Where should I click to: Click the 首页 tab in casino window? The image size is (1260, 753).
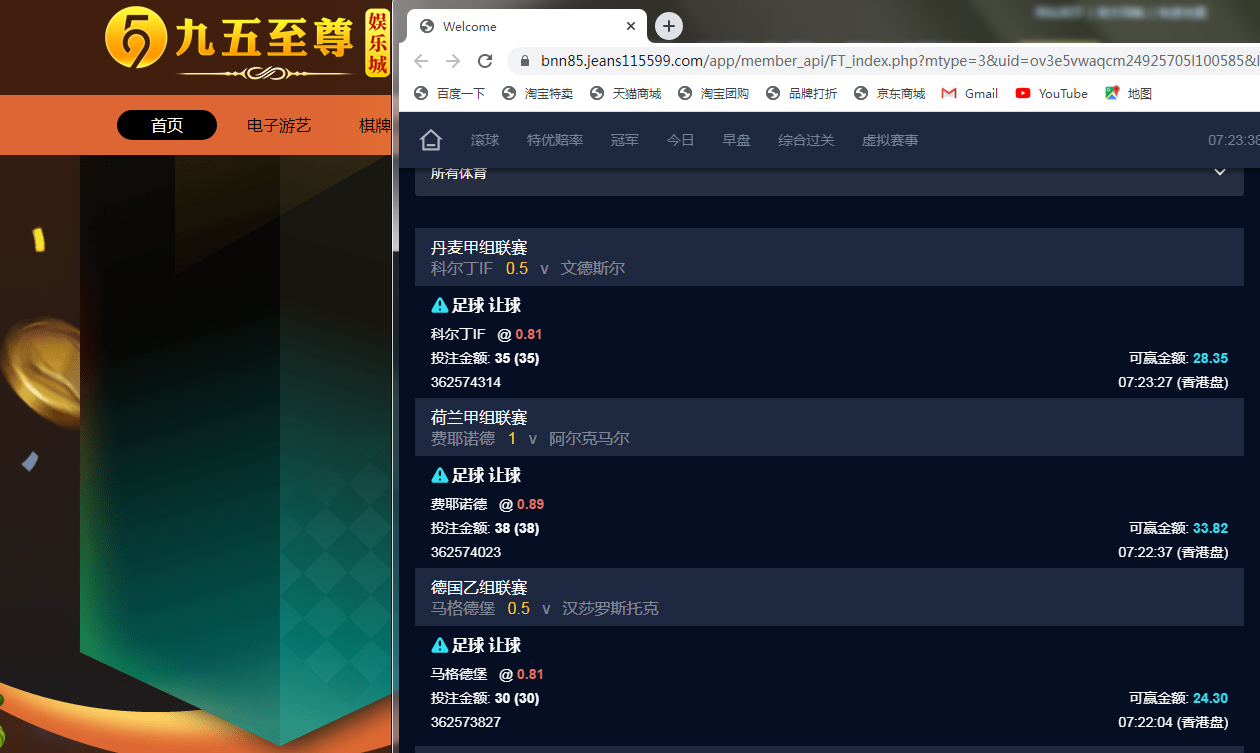point(167,125)
